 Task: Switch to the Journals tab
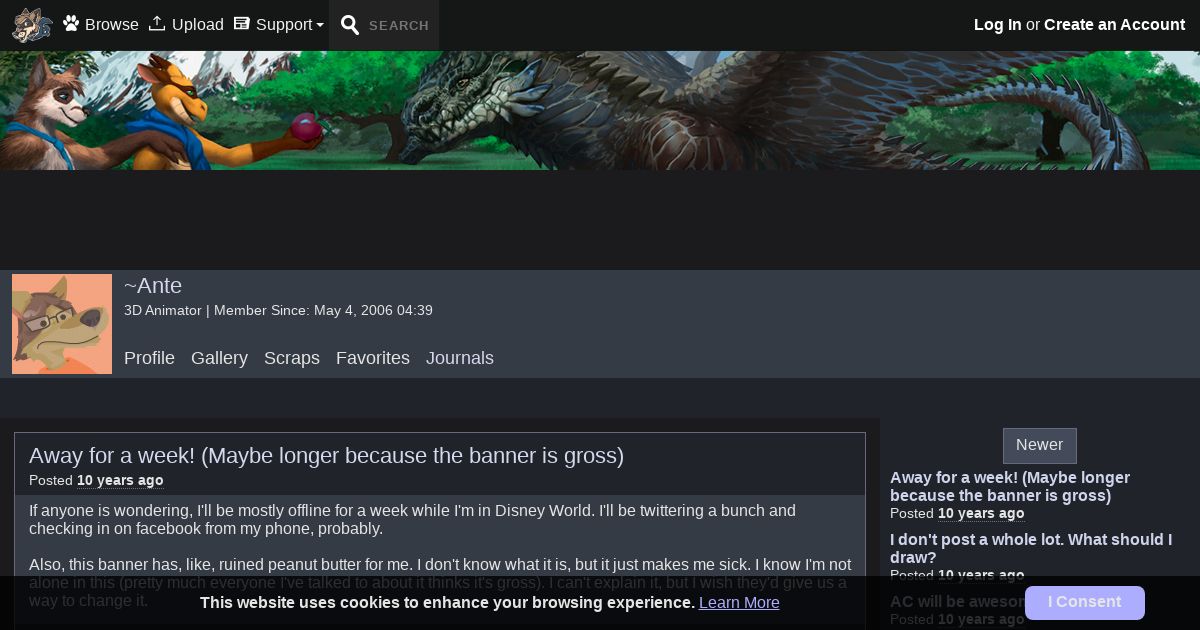[x=460, y=358]
